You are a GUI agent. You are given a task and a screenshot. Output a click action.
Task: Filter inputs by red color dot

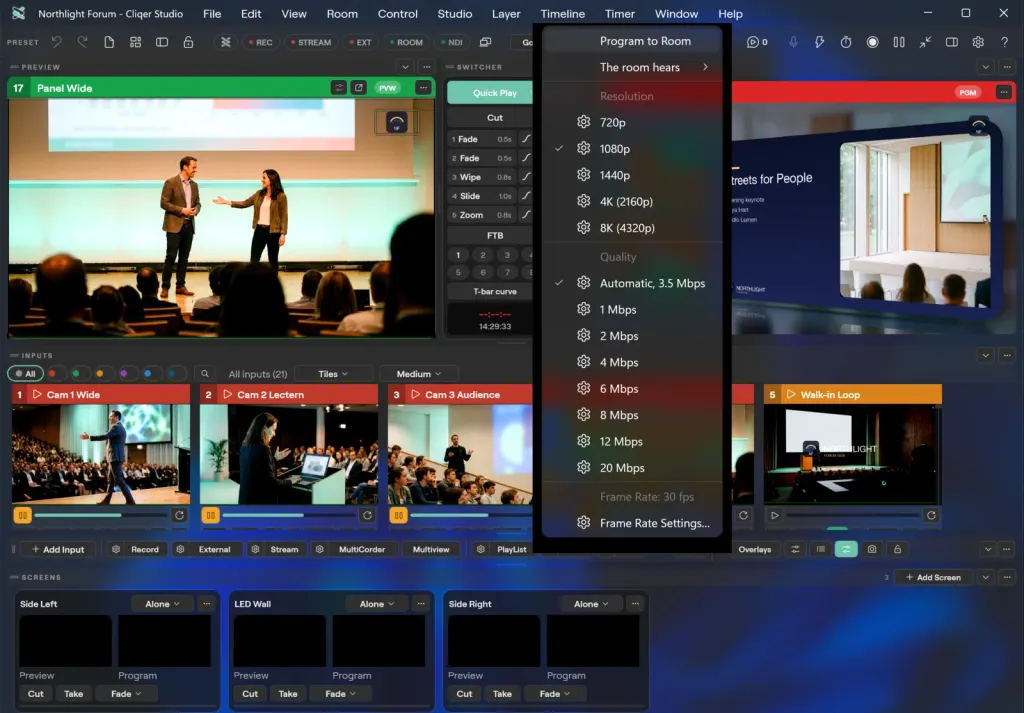click(52, 373)
